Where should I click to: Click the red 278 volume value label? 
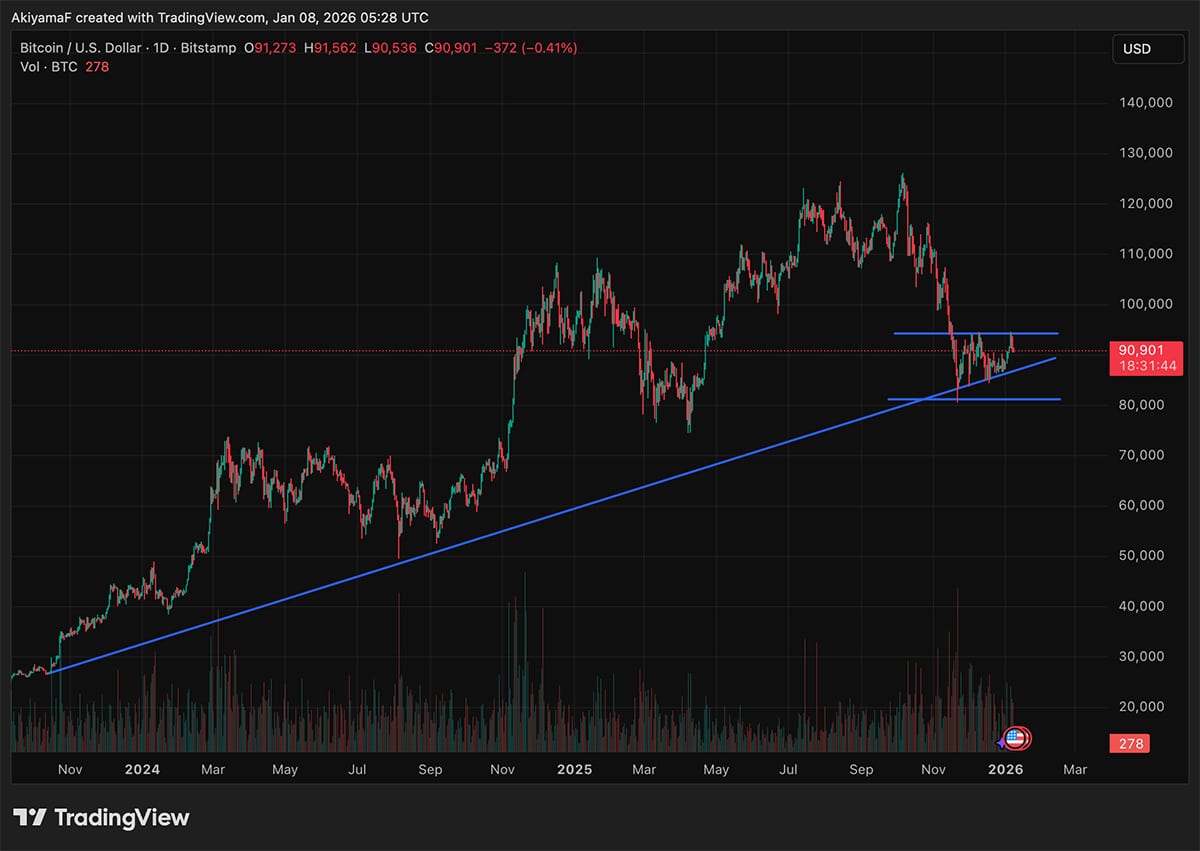pyautogui.click(x=1130, y=744)
